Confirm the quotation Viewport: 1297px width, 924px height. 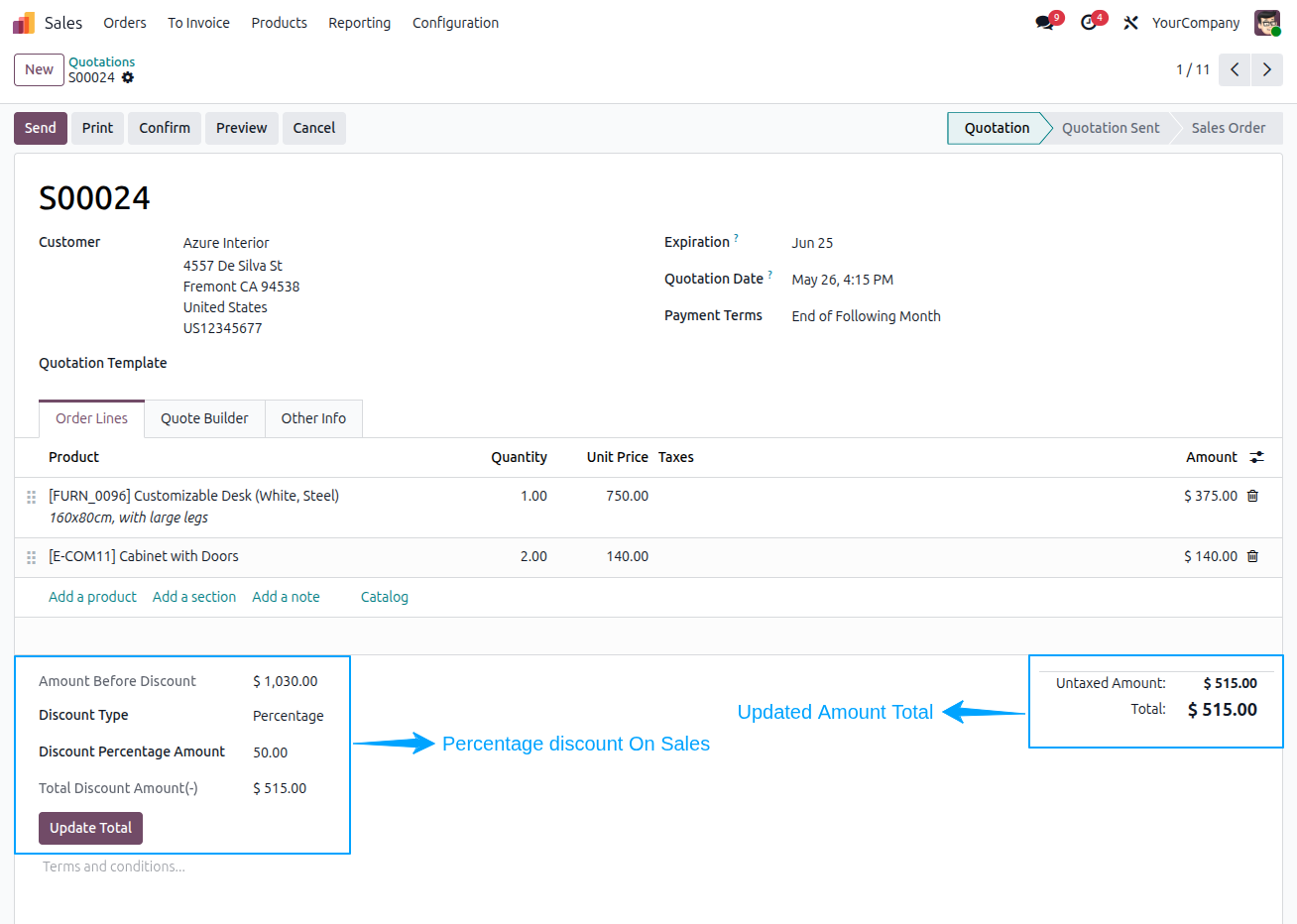coord(165,128)
